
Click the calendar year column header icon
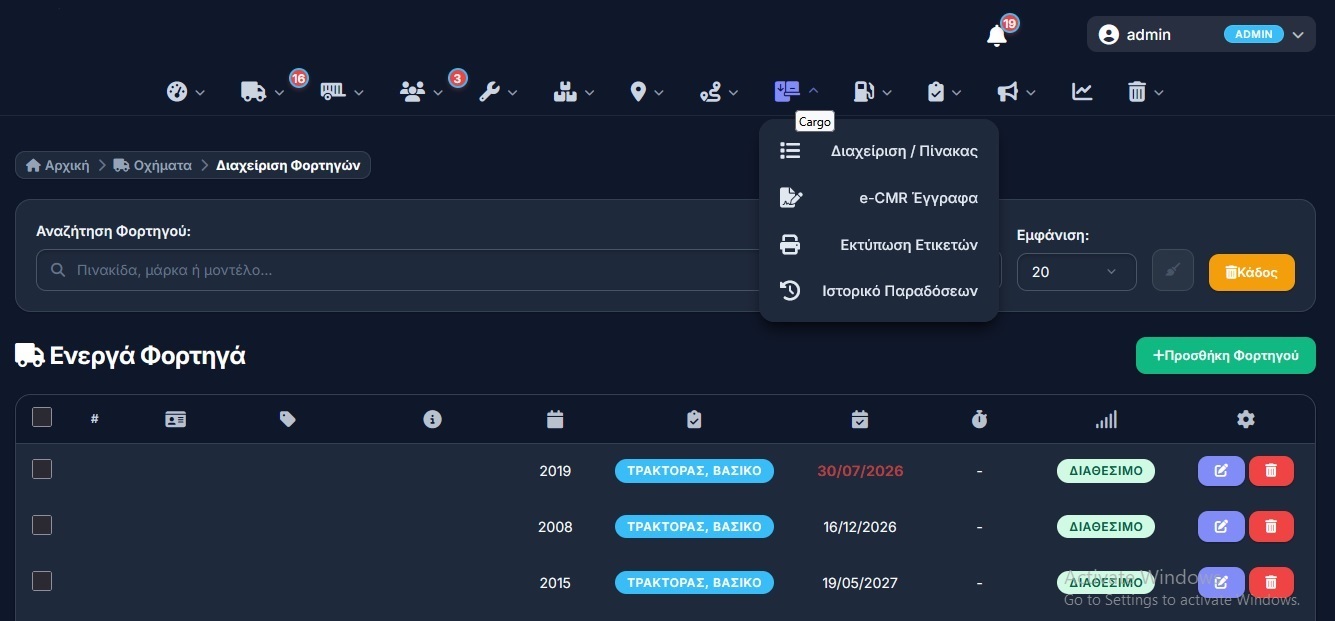[x=555, y=420]
